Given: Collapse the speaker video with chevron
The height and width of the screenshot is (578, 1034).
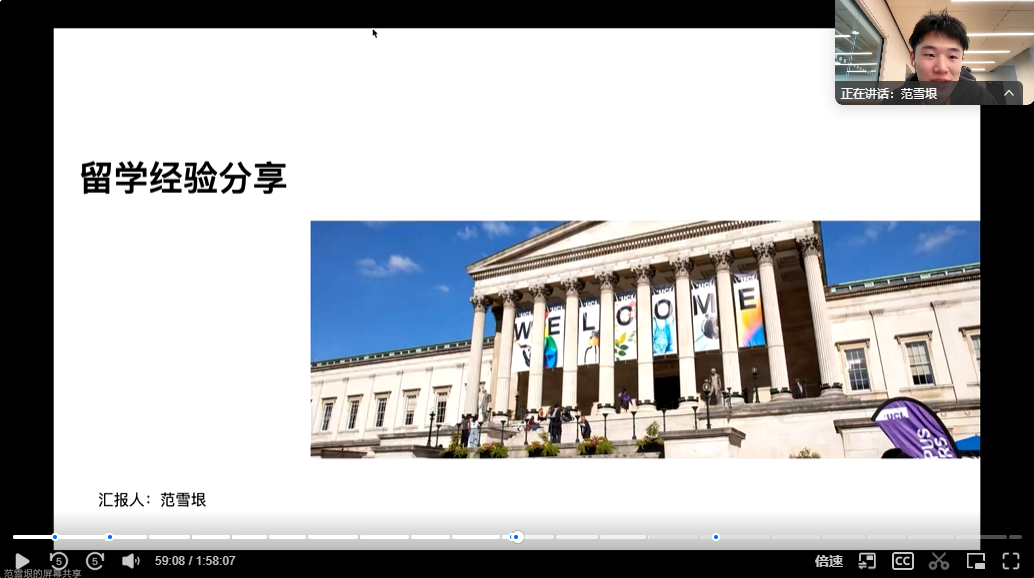Looking at the screenshot, I should (1009, 93).
